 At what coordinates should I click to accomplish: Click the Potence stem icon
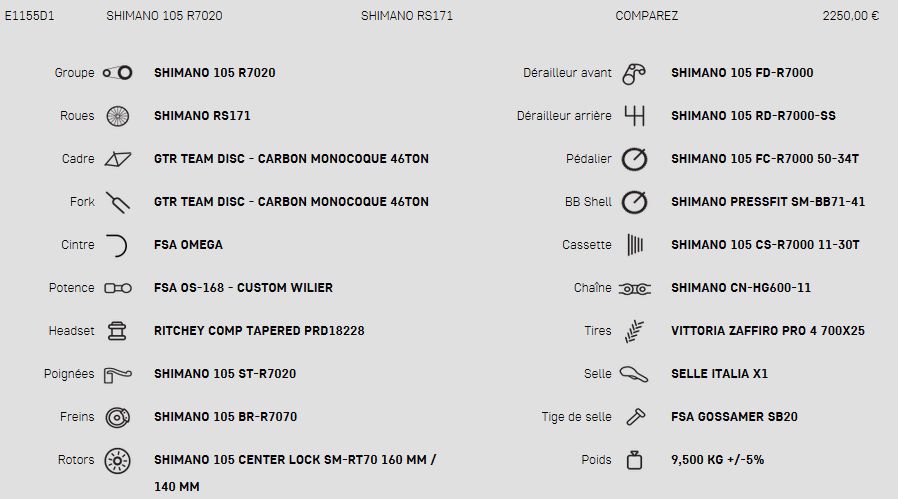click(x=117, y=288)
